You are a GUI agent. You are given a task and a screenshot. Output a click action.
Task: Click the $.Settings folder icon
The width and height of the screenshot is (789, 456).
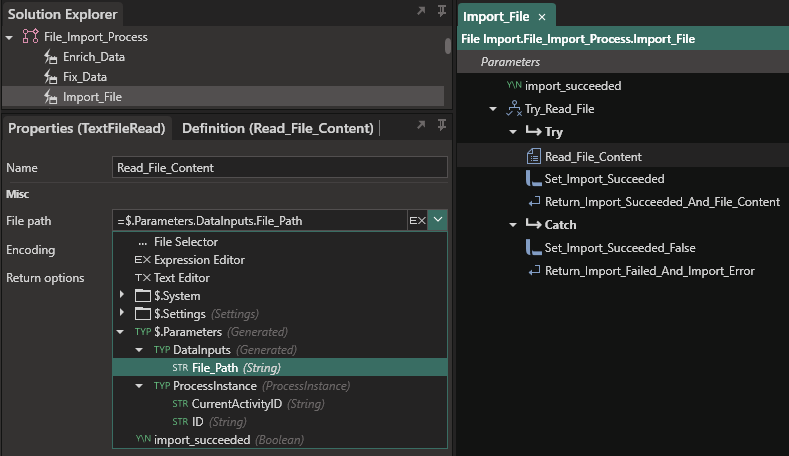tap(143, 314)
